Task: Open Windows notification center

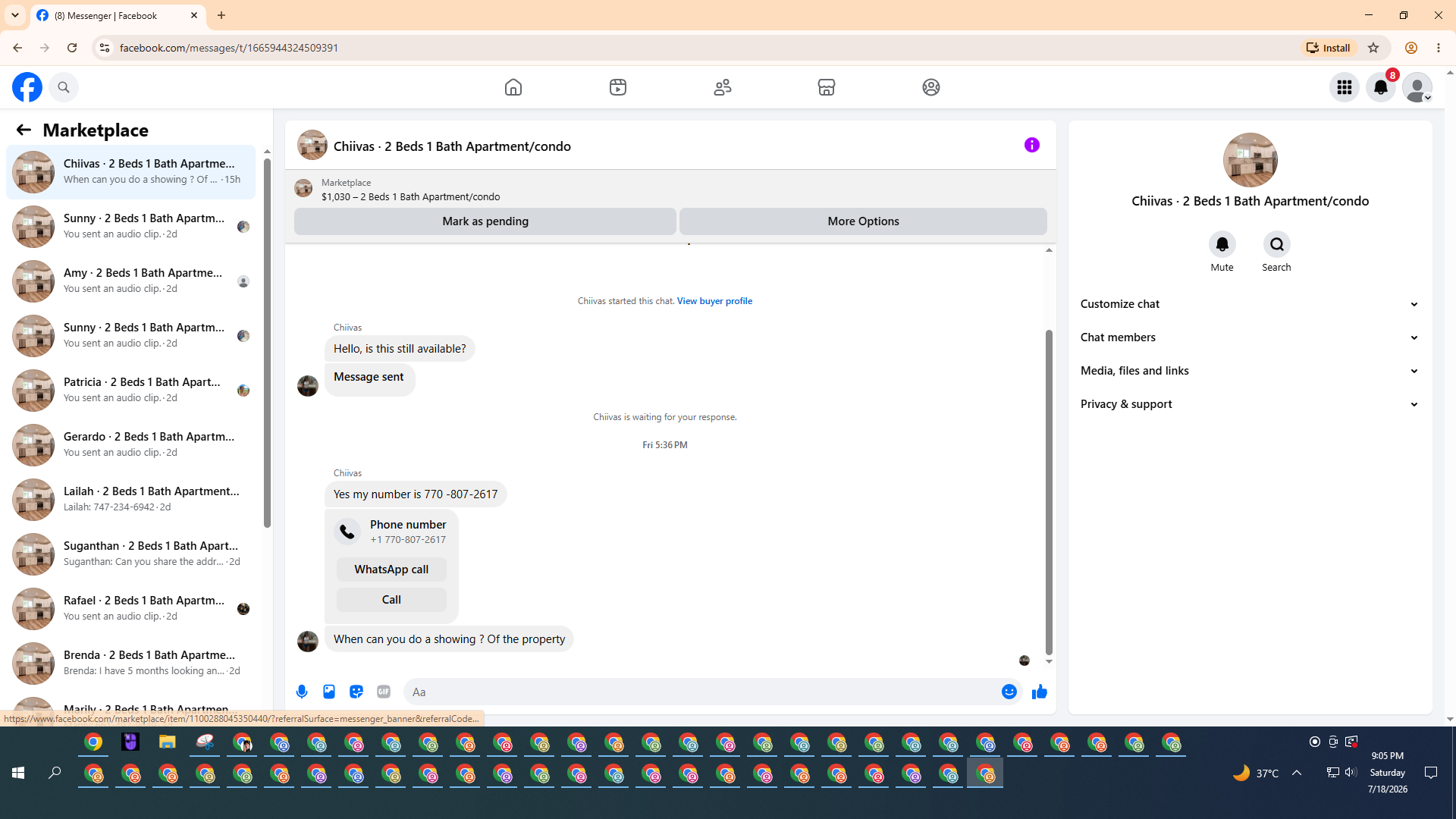Action: click(1431, 773)
